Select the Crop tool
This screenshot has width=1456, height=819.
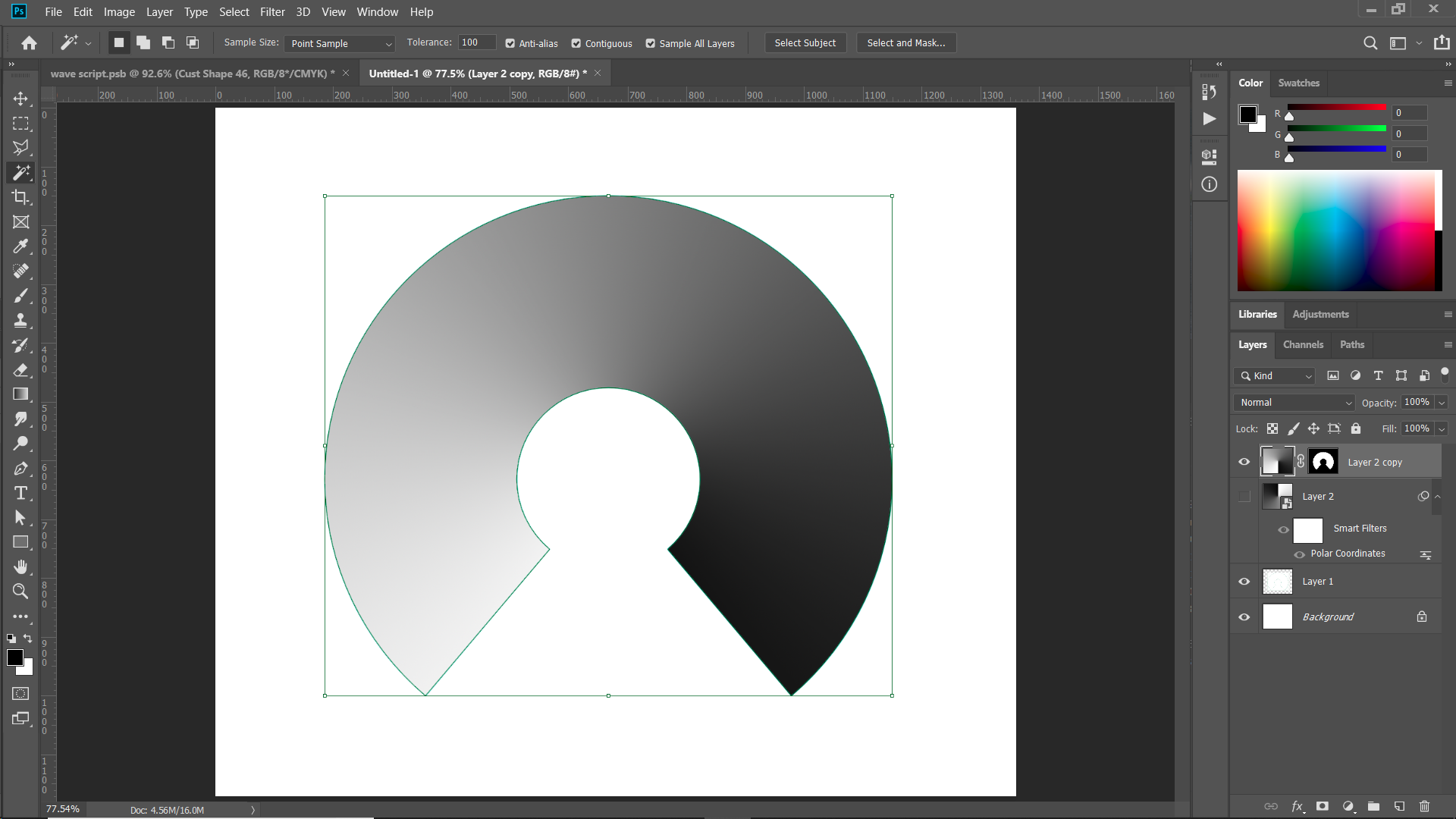pos(20,197)
